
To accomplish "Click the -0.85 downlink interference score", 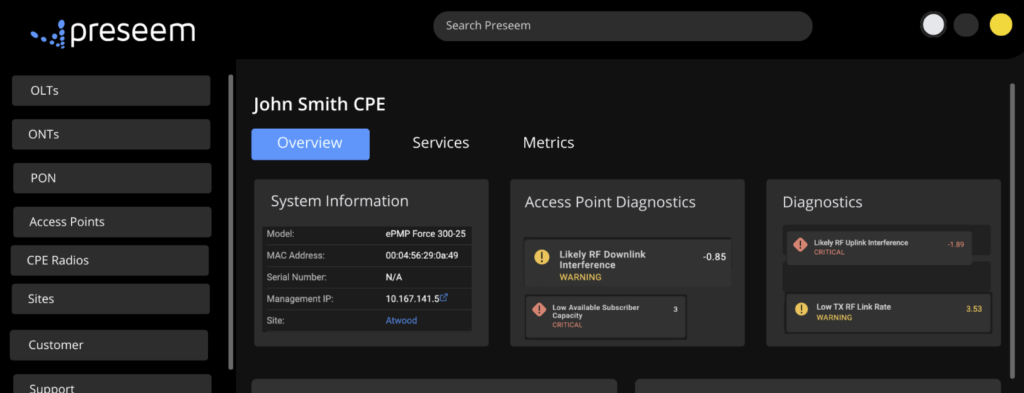I will pyautogui.click(x=714, y=257).
